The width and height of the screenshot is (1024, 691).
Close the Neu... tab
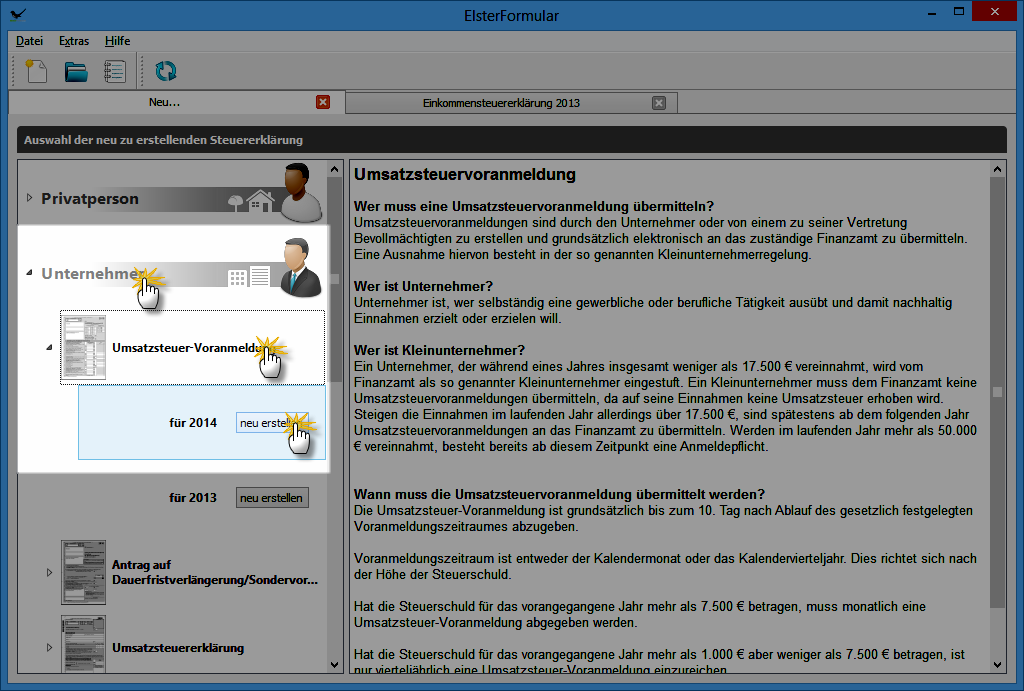click(323, 102)
